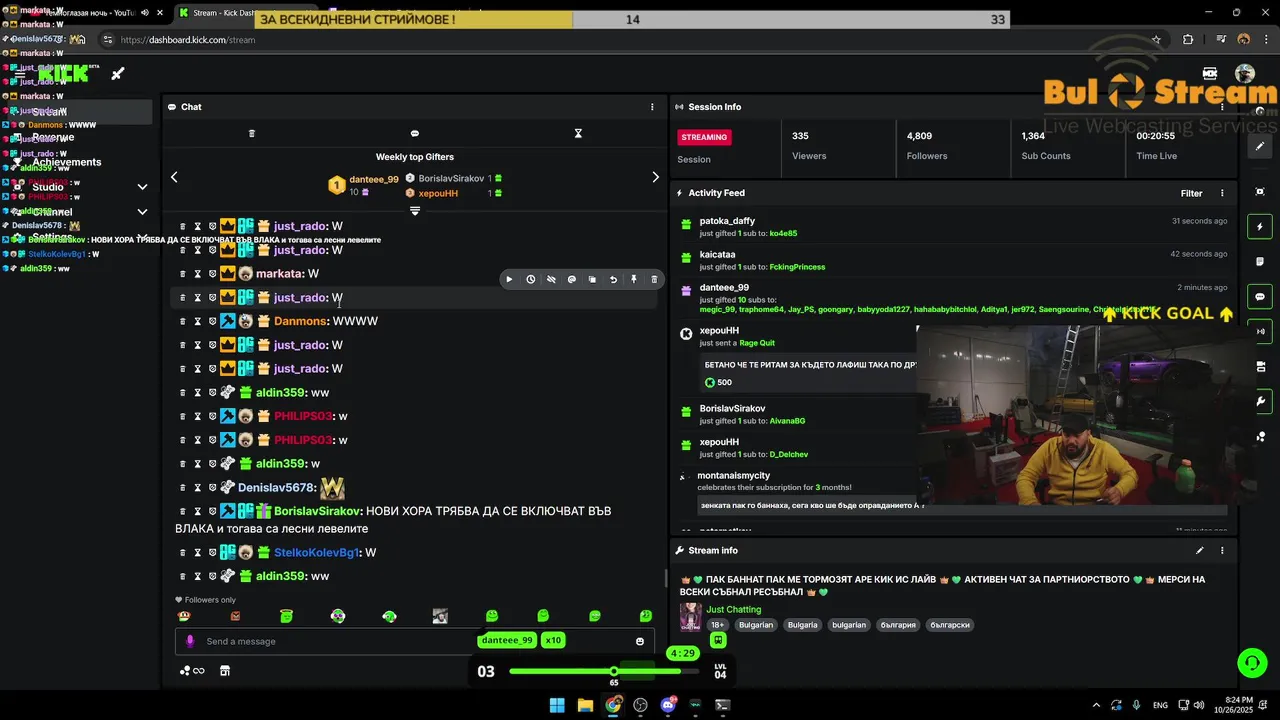
Task: Click the reply arrow in message hover toolbar
Action: [x=613, y=280]
